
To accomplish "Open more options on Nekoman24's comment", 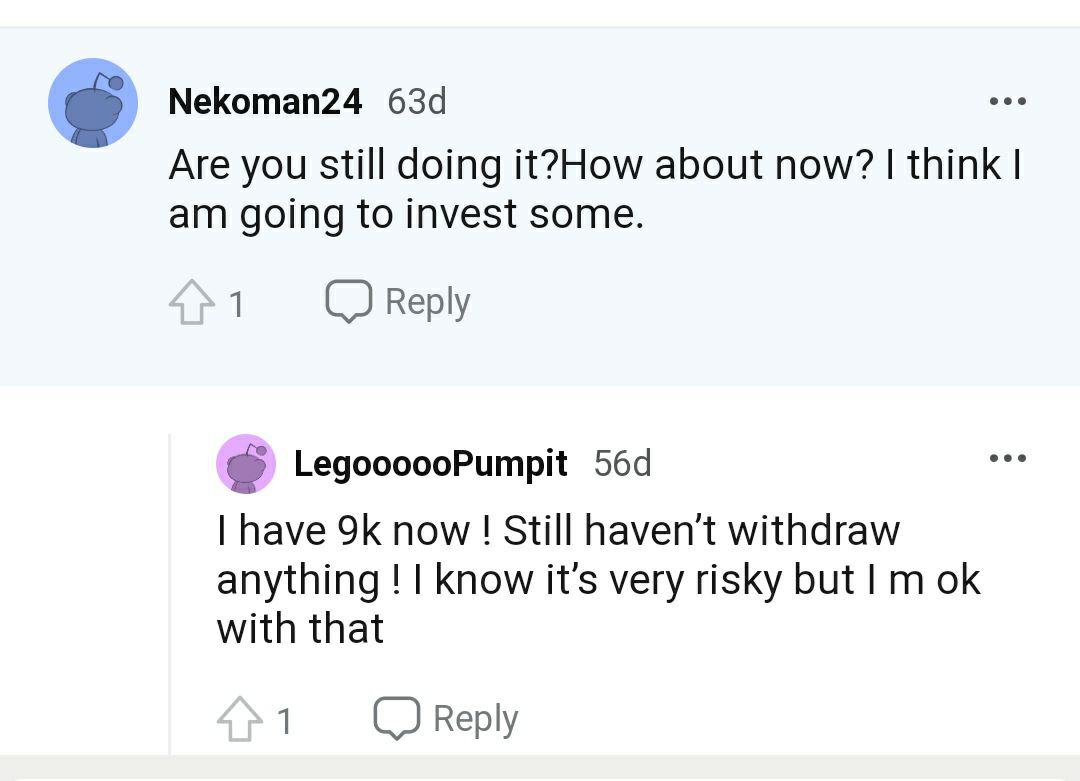I will click(1008, 101).
